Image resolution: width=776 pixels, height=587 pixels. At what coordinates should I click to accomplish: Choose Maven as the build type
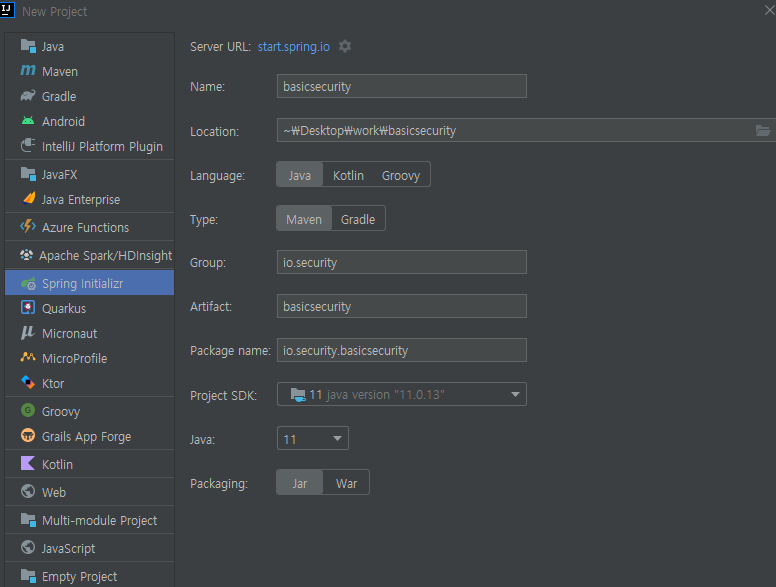(x=304, y=219)
